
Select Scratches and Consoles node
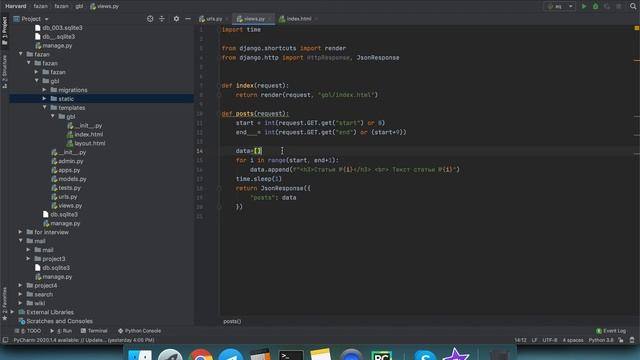click(56, 321)
